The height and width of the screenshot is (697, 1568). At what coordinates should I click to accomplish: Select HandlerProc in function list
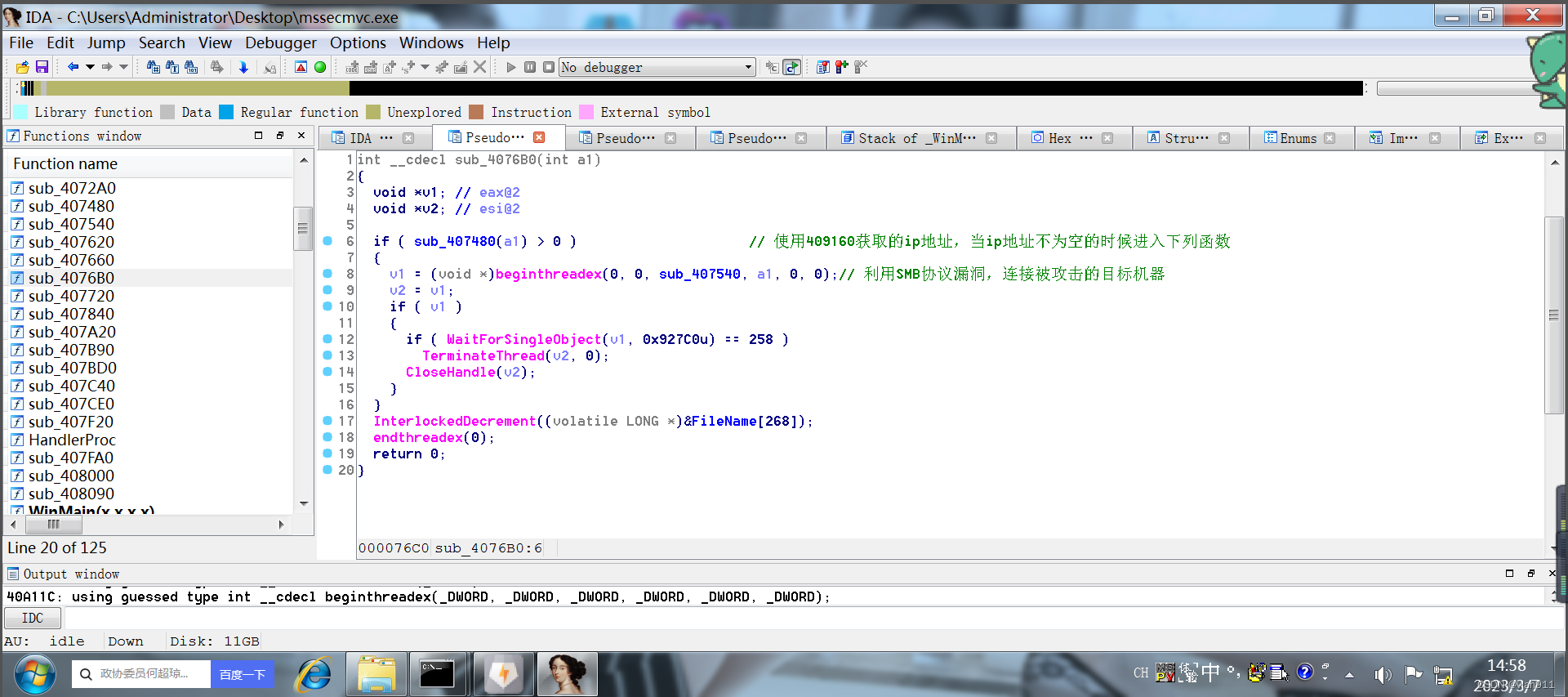pyautogui.click(x=72, y=440)
